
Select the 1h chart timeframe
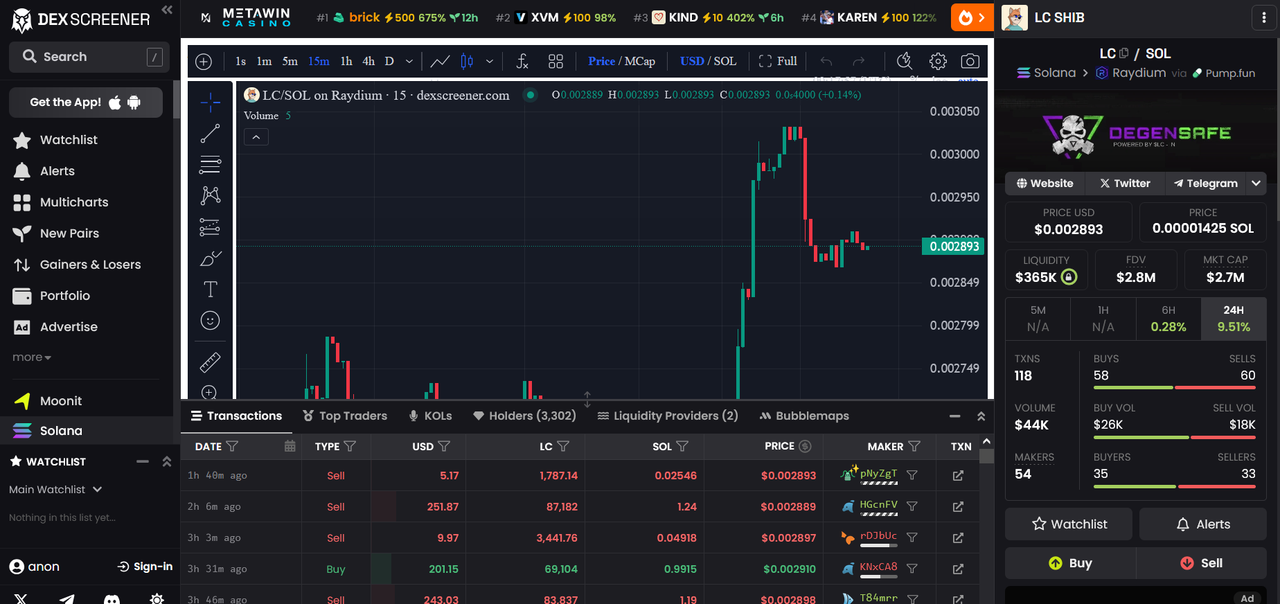coord(346,61)
